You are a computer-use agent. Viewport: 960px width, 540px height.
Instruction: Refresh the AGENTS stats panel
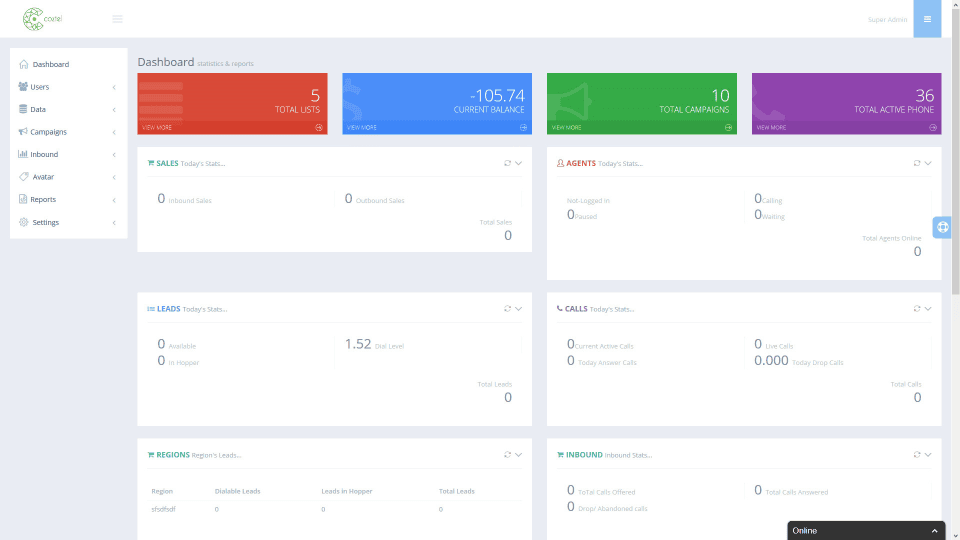(x=917, y=163)
